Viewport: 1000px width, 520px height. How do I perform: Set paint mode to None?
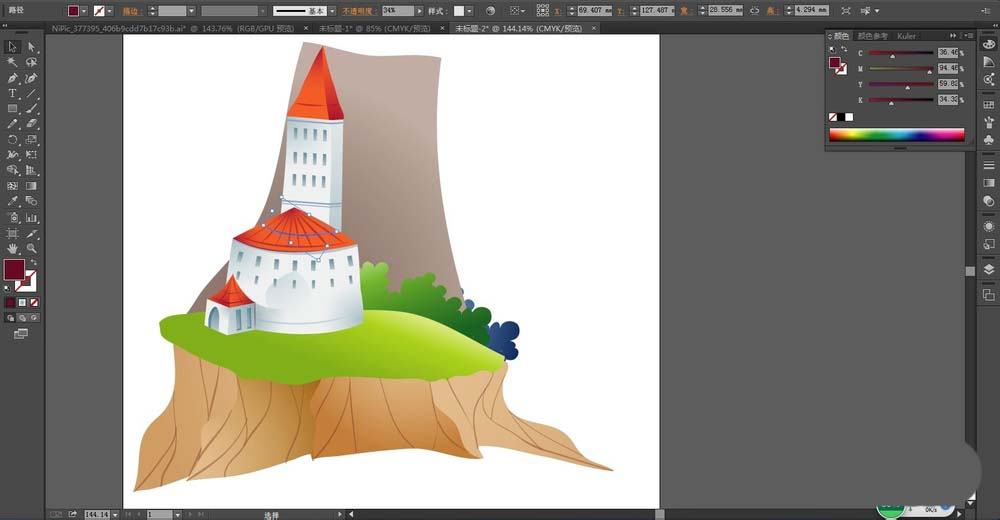point(34,302)
